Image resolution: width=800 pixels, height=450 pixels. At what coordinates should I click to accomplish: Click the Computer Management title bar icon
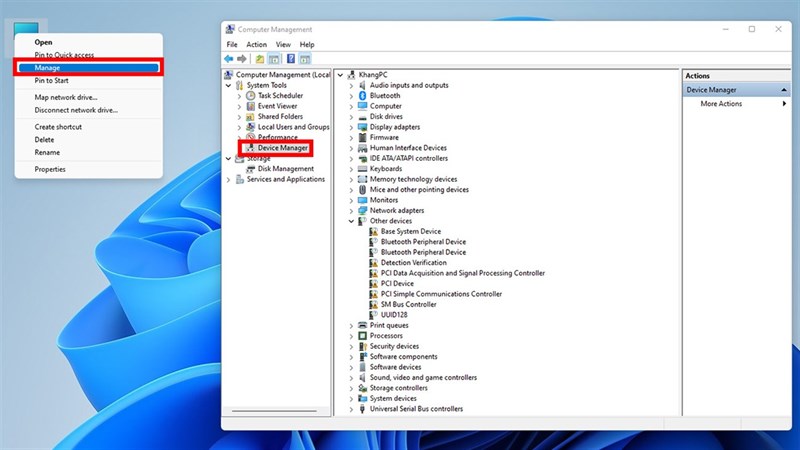click(x=230, y=29)
